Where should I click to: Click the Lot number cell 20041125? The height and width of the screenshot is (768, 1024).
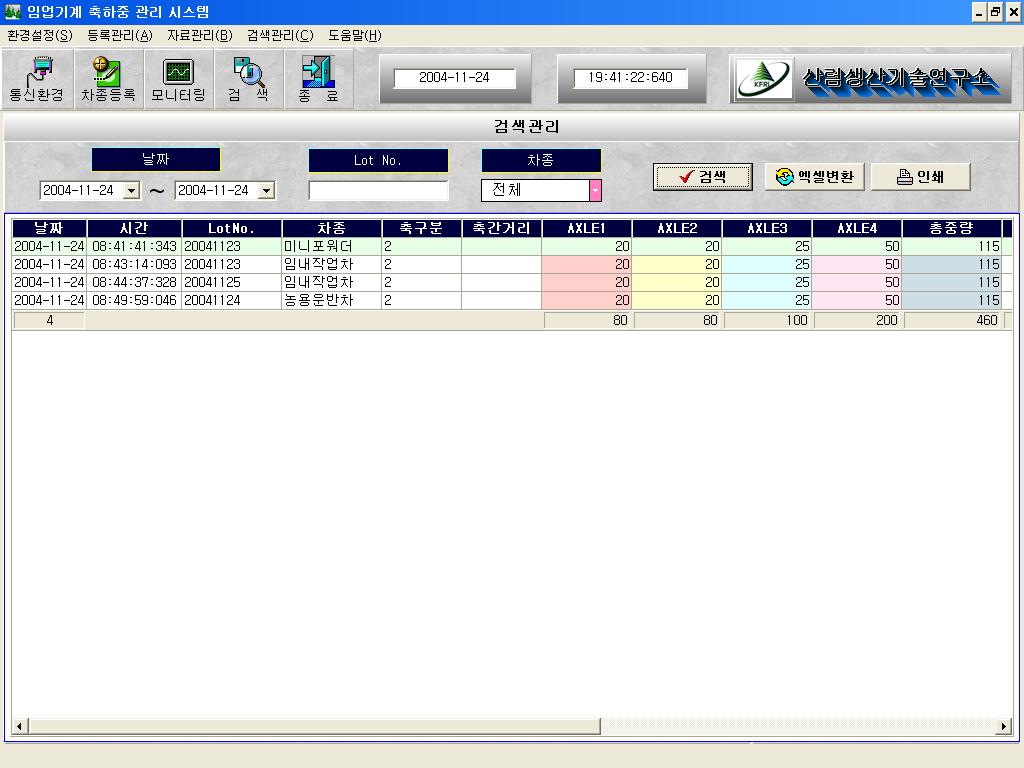pos(232,282)
